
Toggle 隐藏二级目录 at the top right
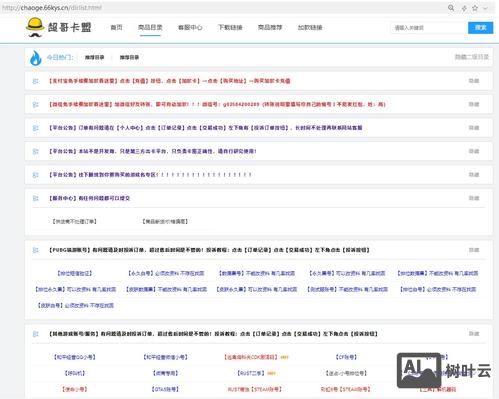472,57
